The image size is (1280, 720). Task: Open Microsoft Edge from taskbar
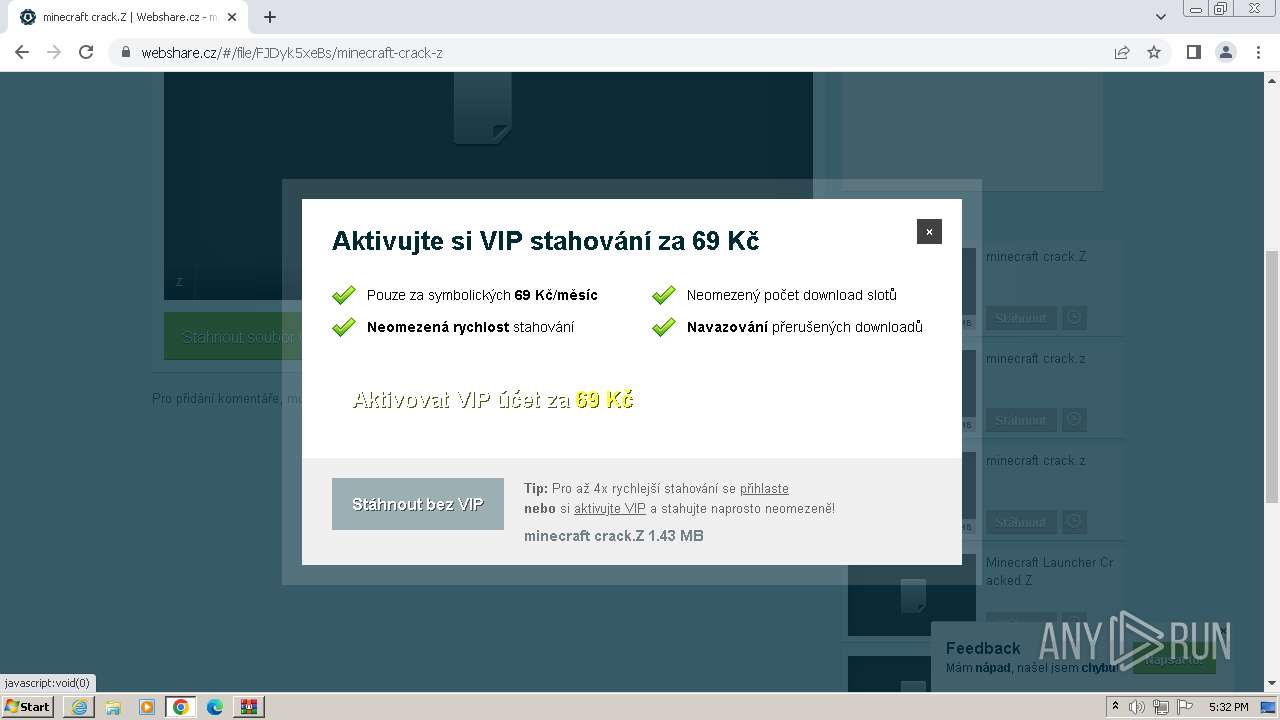point(215,707)
